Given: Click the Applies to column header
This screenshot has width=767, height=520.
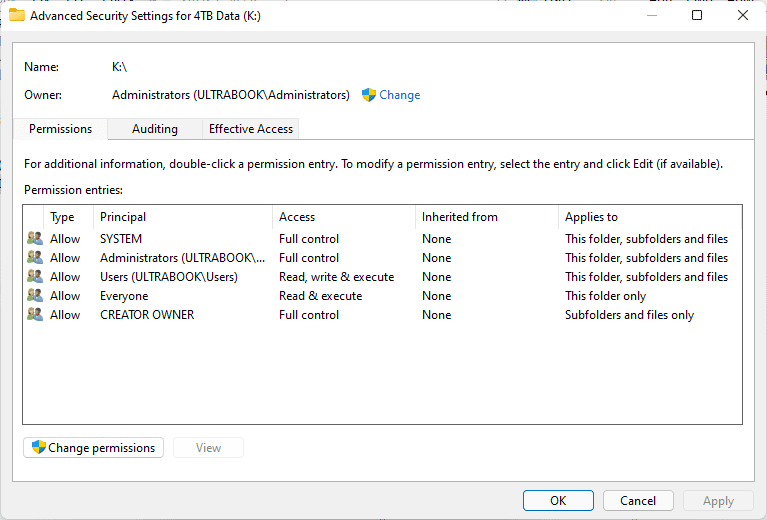Looking at the screenshot, I should click(650, 217).
